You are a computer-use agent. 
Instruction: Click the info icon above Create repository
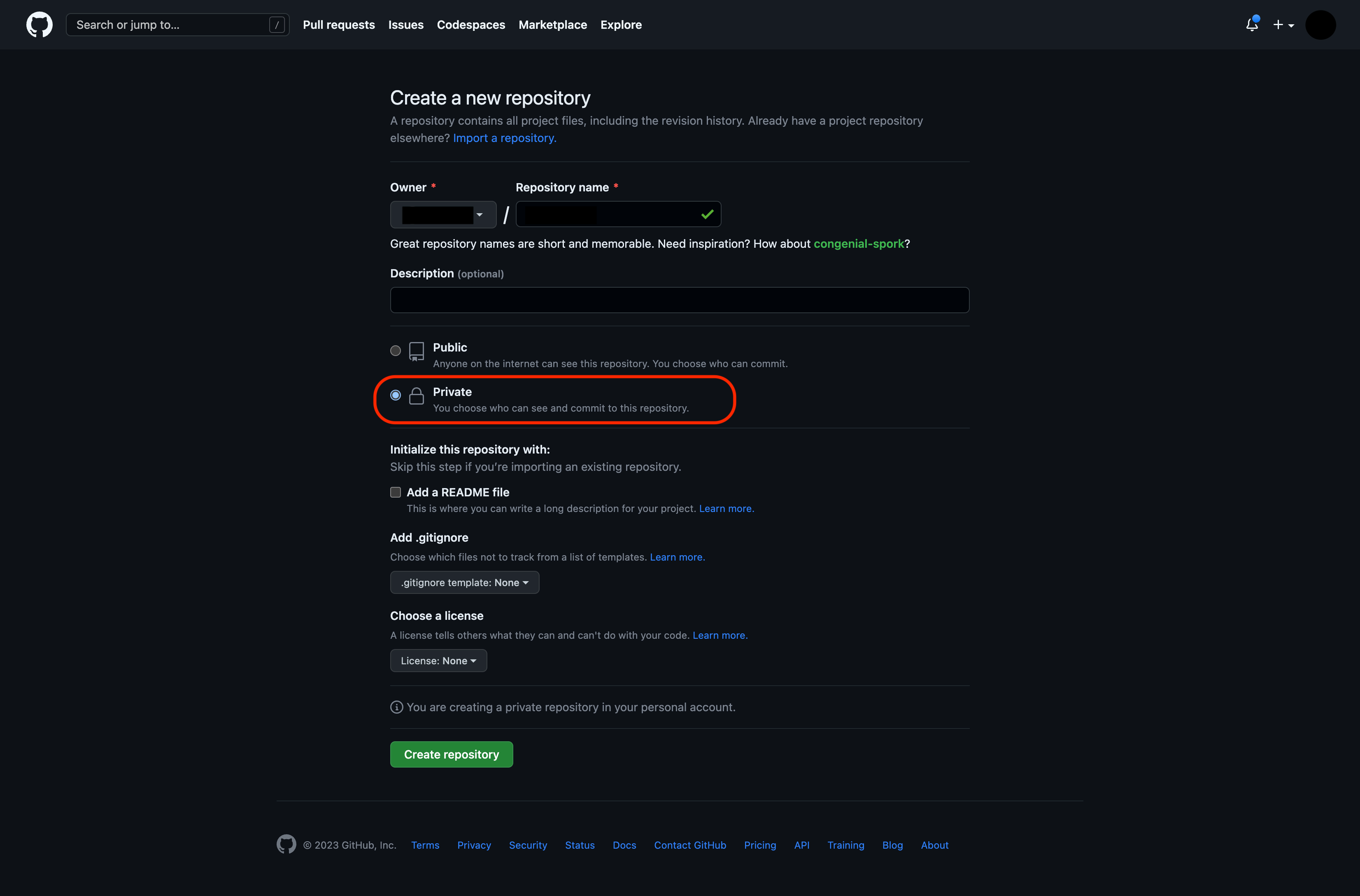[396, 707]
